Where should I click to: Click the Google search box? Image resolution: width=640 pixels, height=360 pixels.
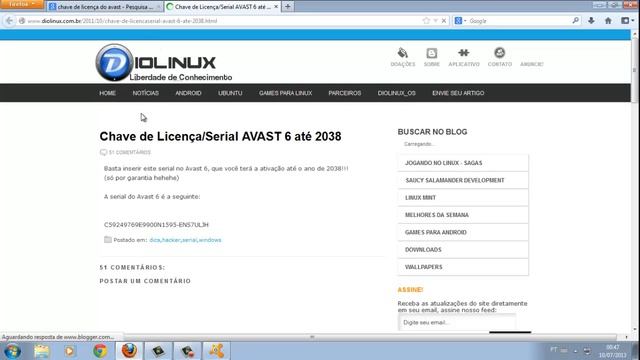tap(518, 21)
